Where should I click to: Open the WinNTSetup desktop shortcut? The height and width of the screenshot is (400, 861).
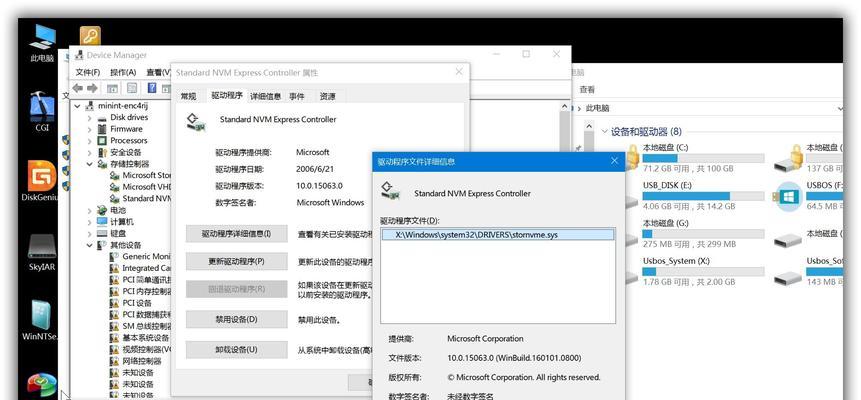click(x=42, y=321)
